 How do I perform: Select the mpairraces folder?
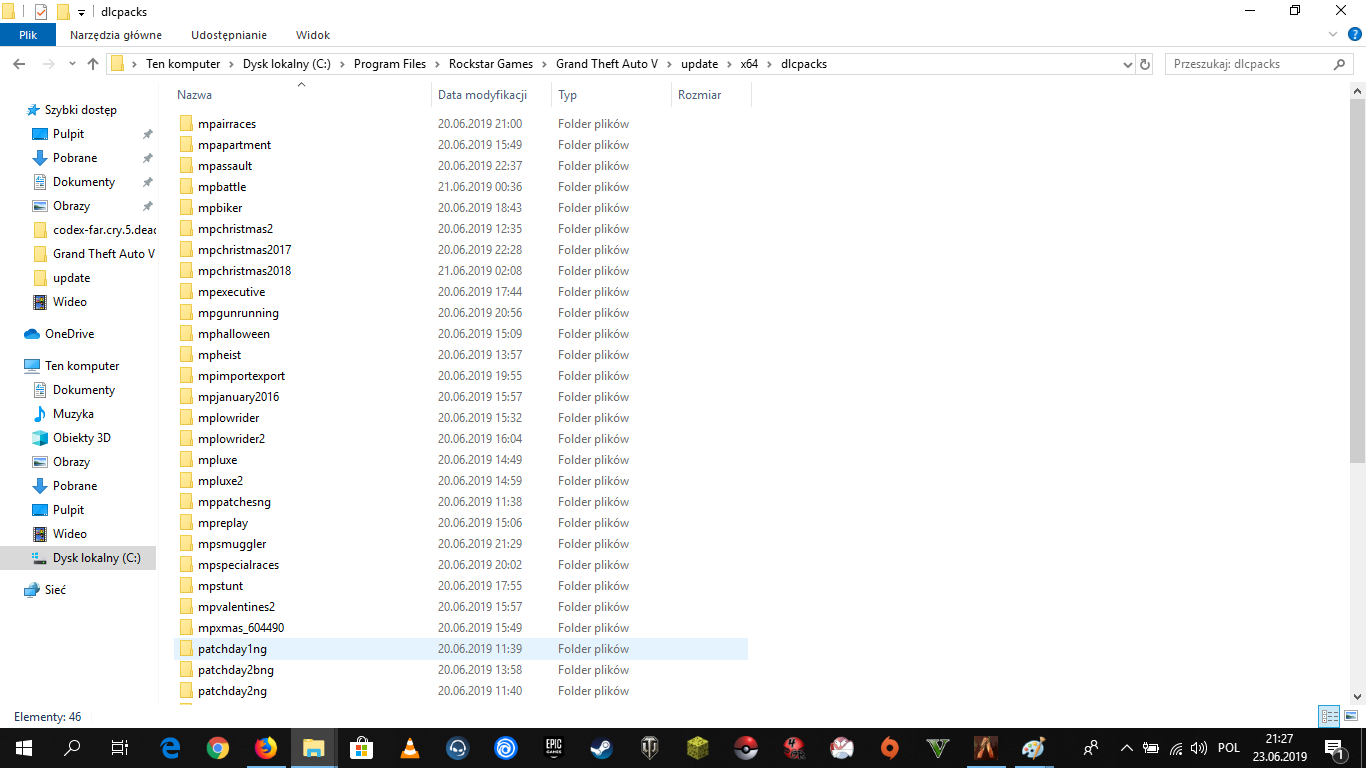coord(227,124)
